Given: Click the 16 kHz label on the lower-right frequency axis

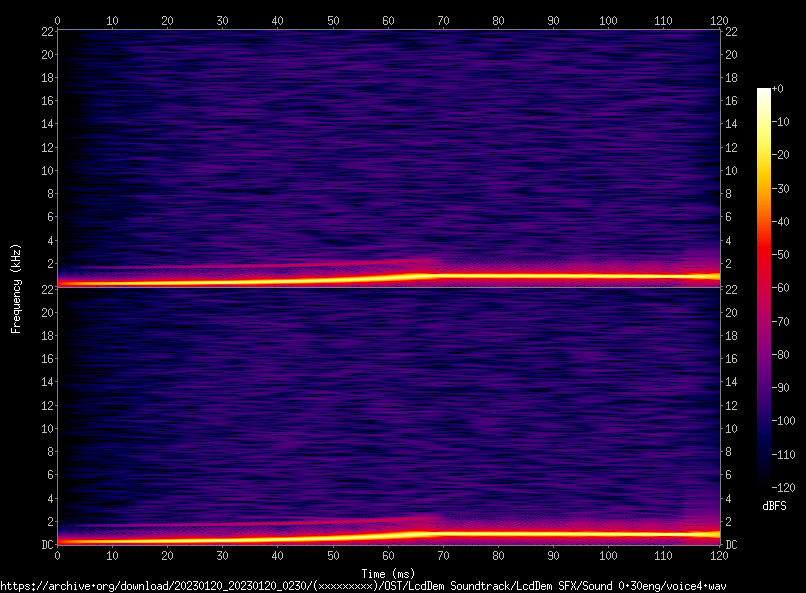Looking at the screenshot, I should tap(731, 359).
